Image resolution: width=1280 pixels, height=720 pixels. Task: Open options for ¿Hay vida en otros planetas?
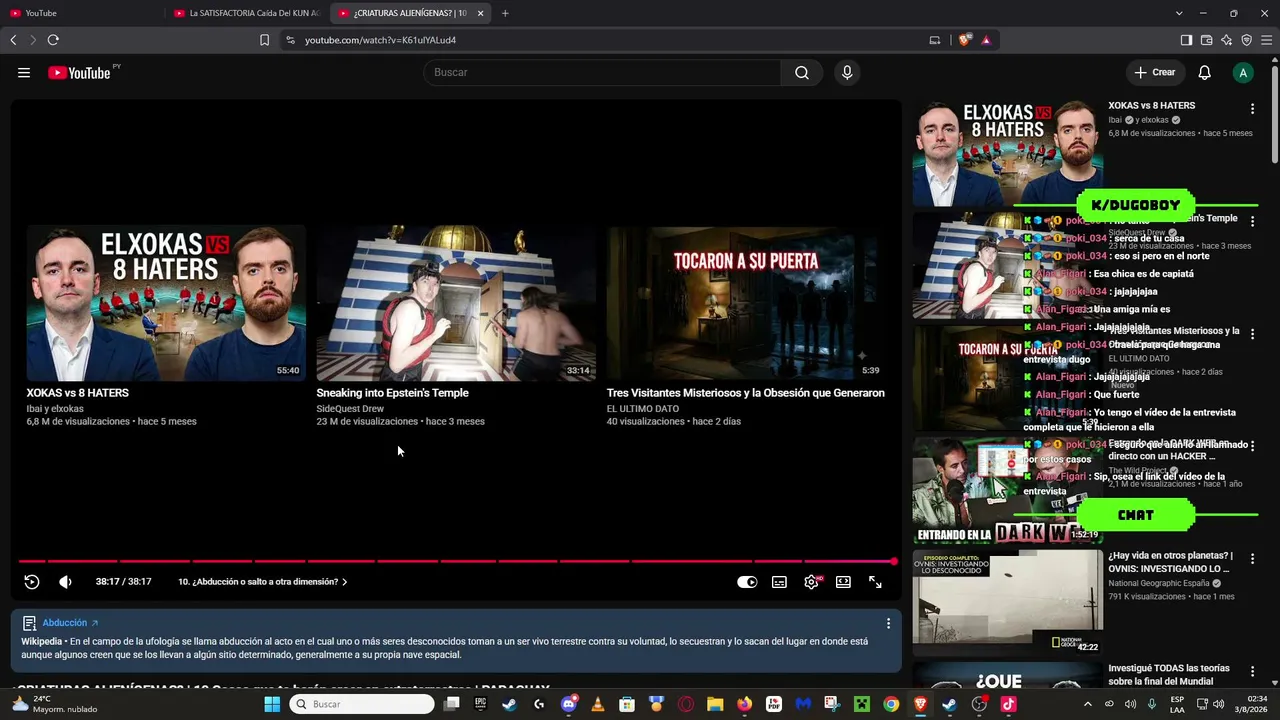tap(1252, 559)
